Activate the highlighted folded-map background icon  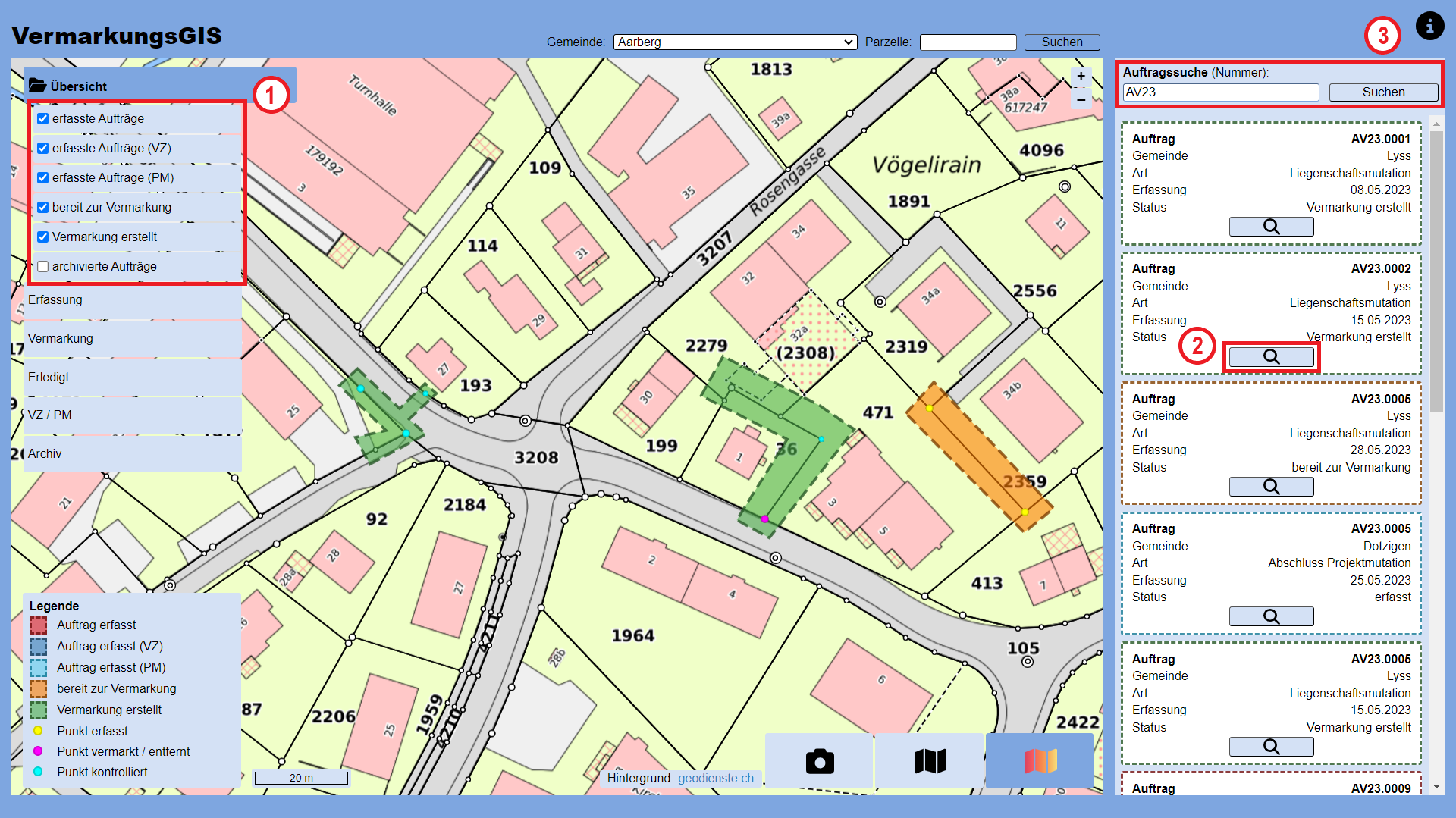coord(1039,760)
